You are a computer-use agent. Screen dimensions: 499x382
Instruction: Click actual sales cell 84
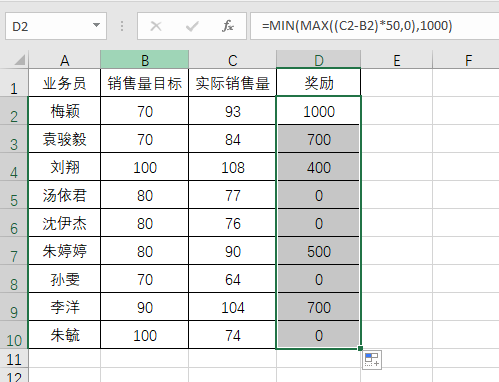coord(233,139)
